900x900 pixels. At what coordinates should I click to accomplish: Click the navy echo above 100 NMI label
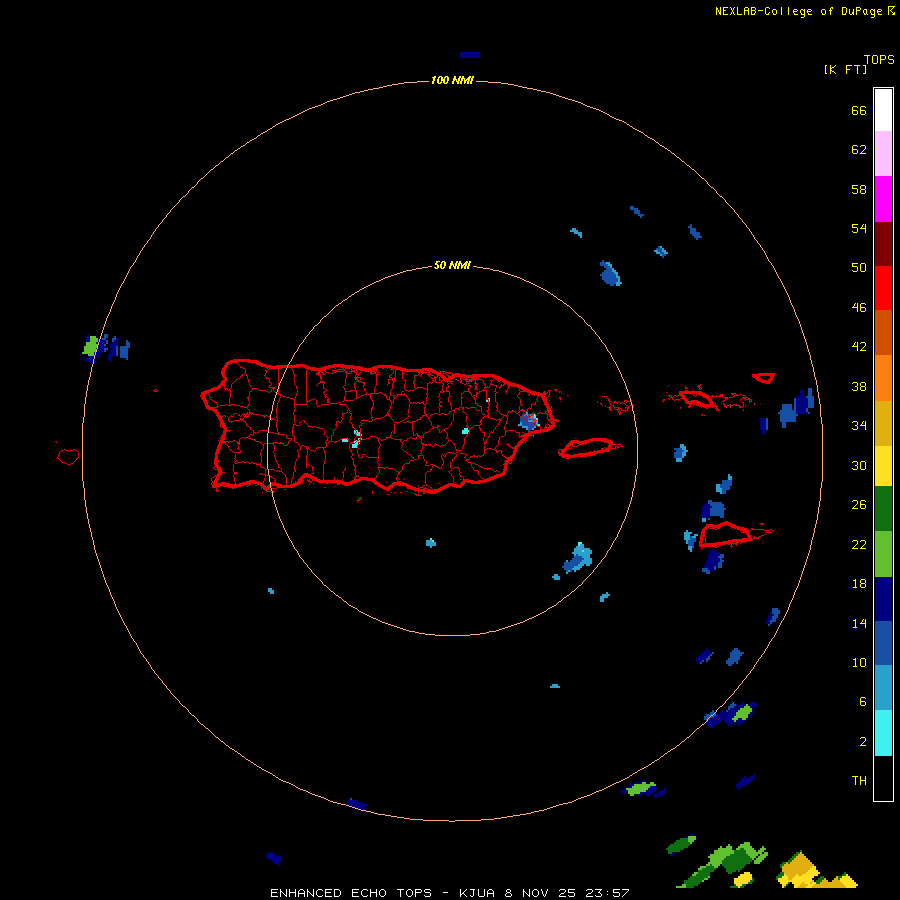coord(470,55)
